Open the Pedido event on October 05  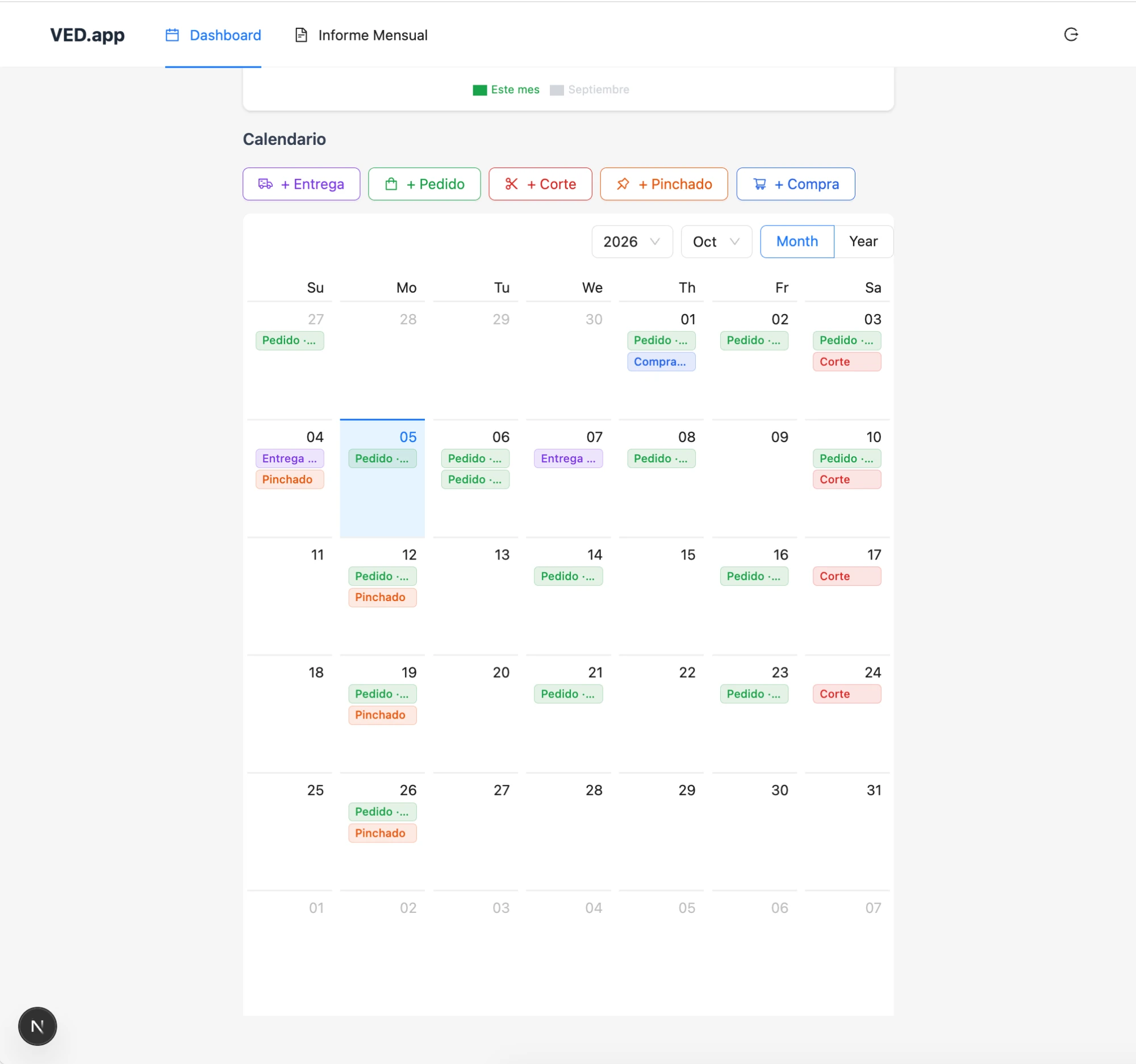click(x=382, y=458)
